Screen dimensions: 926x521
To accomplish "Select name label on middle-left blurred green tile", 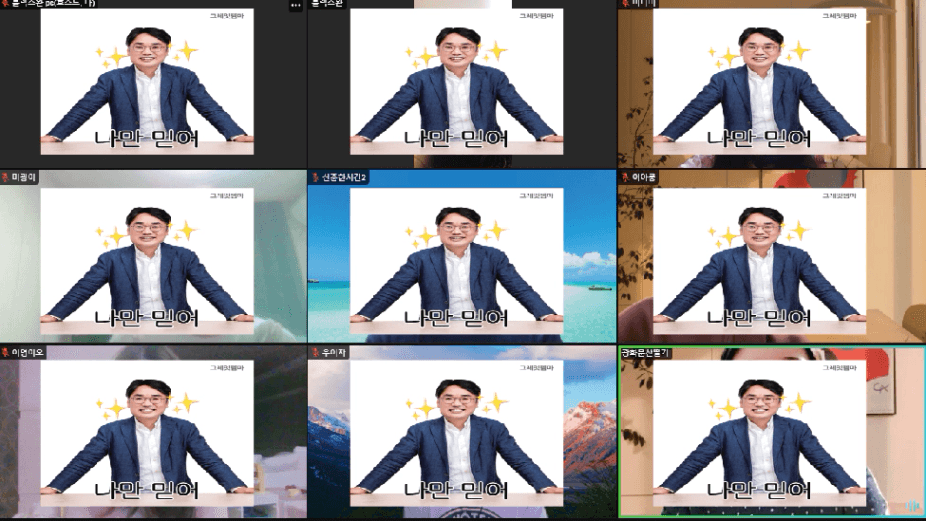I will pyautogui.click(x=24, y=177).
